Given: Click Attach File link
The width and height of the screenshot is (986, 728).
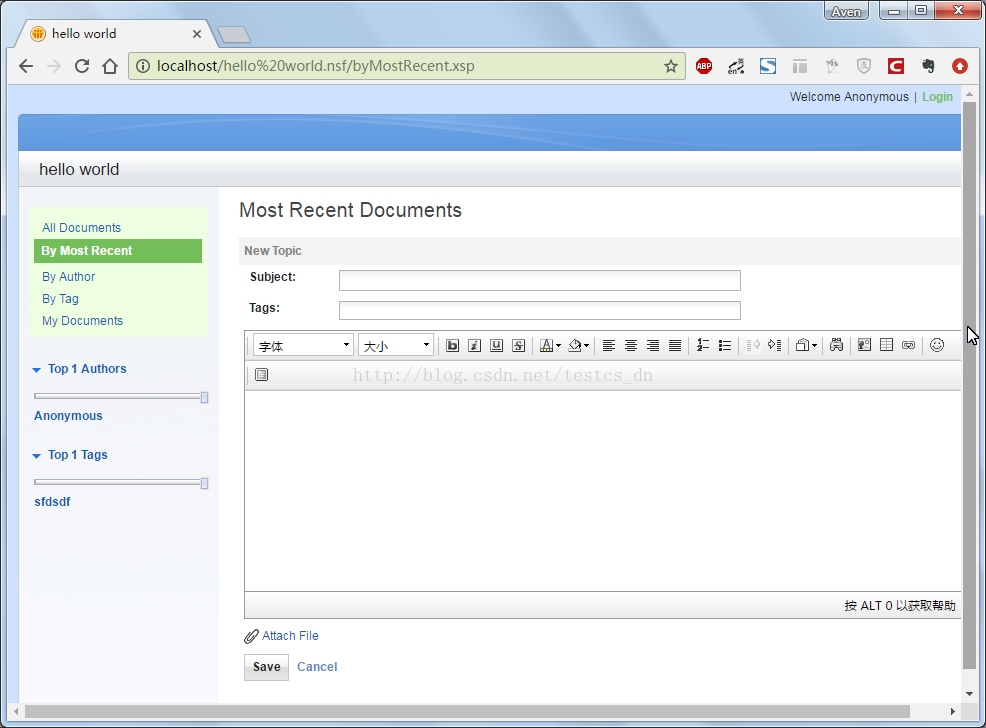Looking at the screenshot, I should point(290,636).
